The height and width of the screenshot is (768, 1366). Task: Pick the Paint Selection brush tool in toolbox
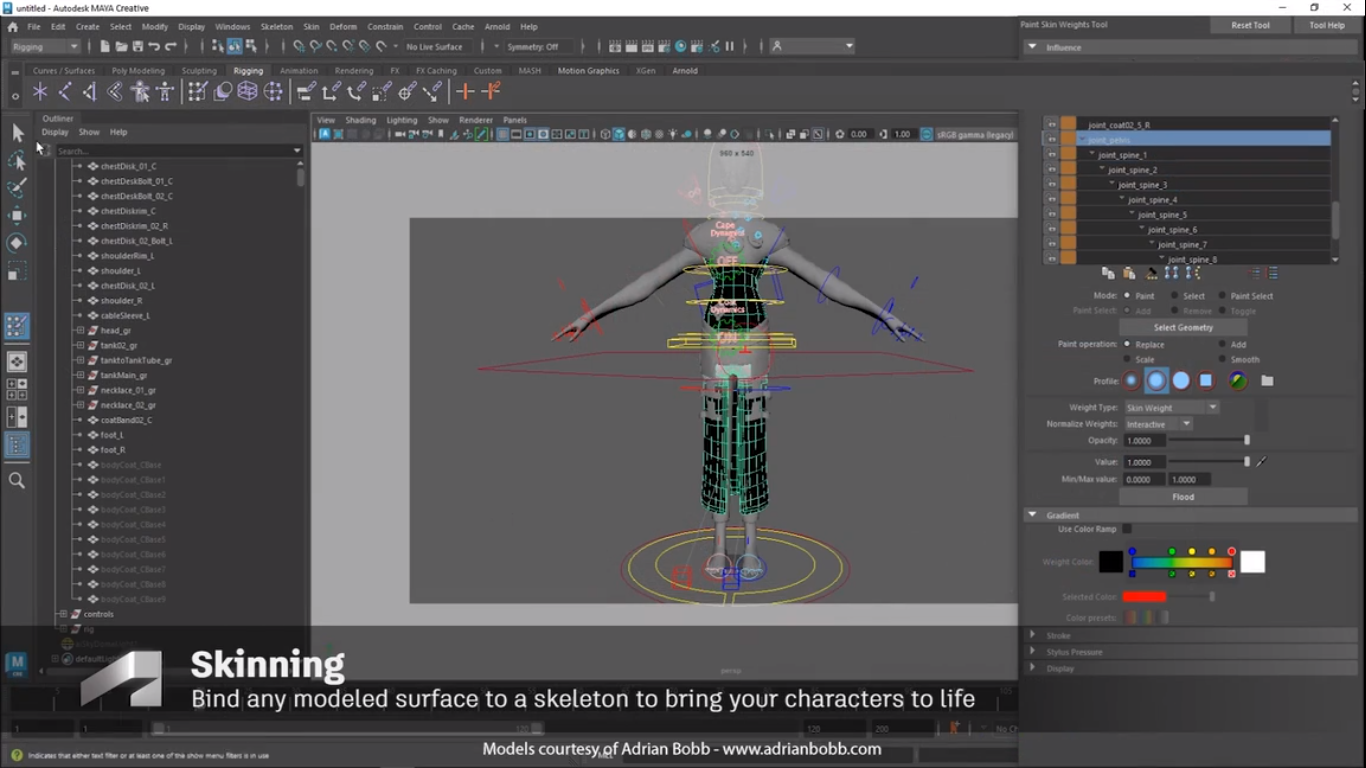(x=17, y=188)
